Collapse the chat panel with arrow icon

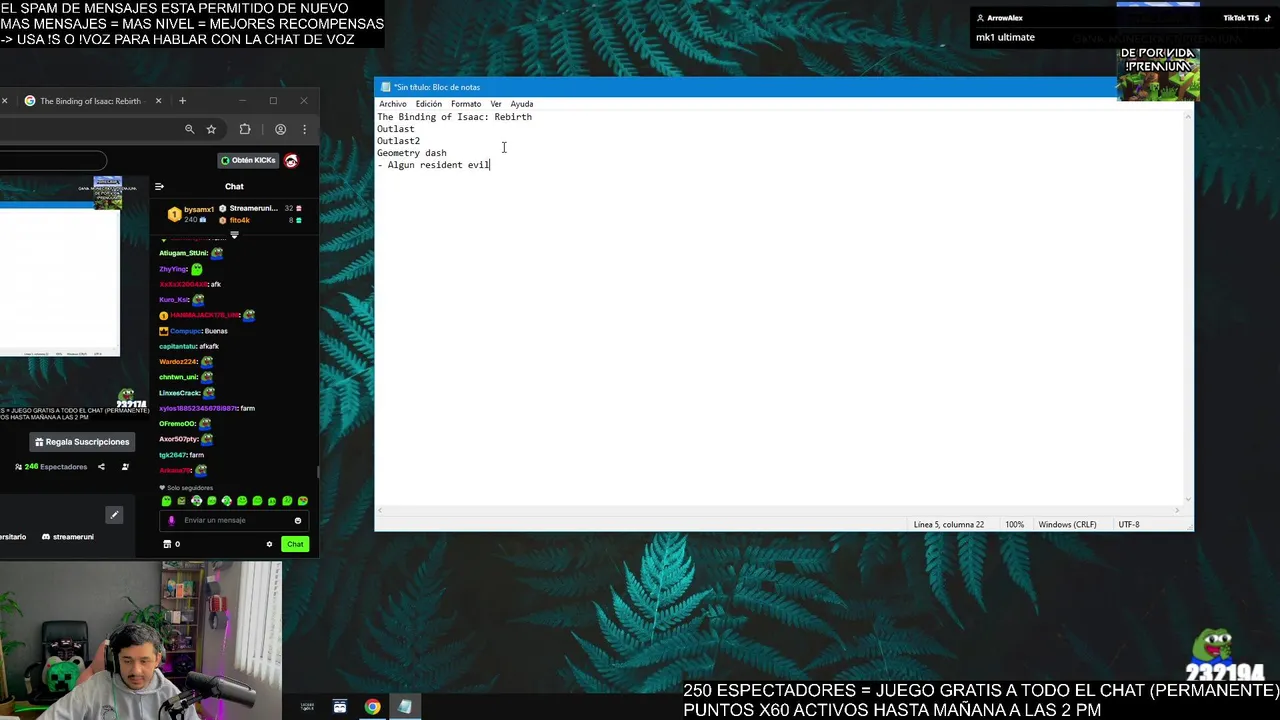159,186
